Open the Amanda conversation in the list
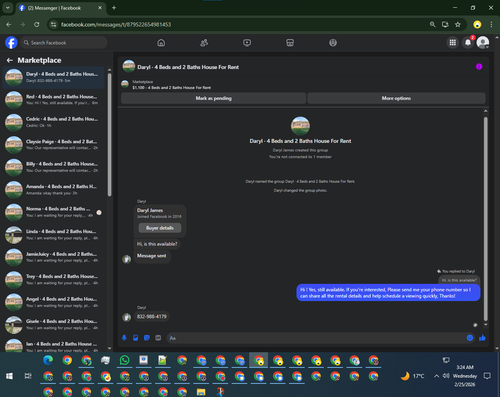This screenshot has width=500, height=397. [54, 190]
